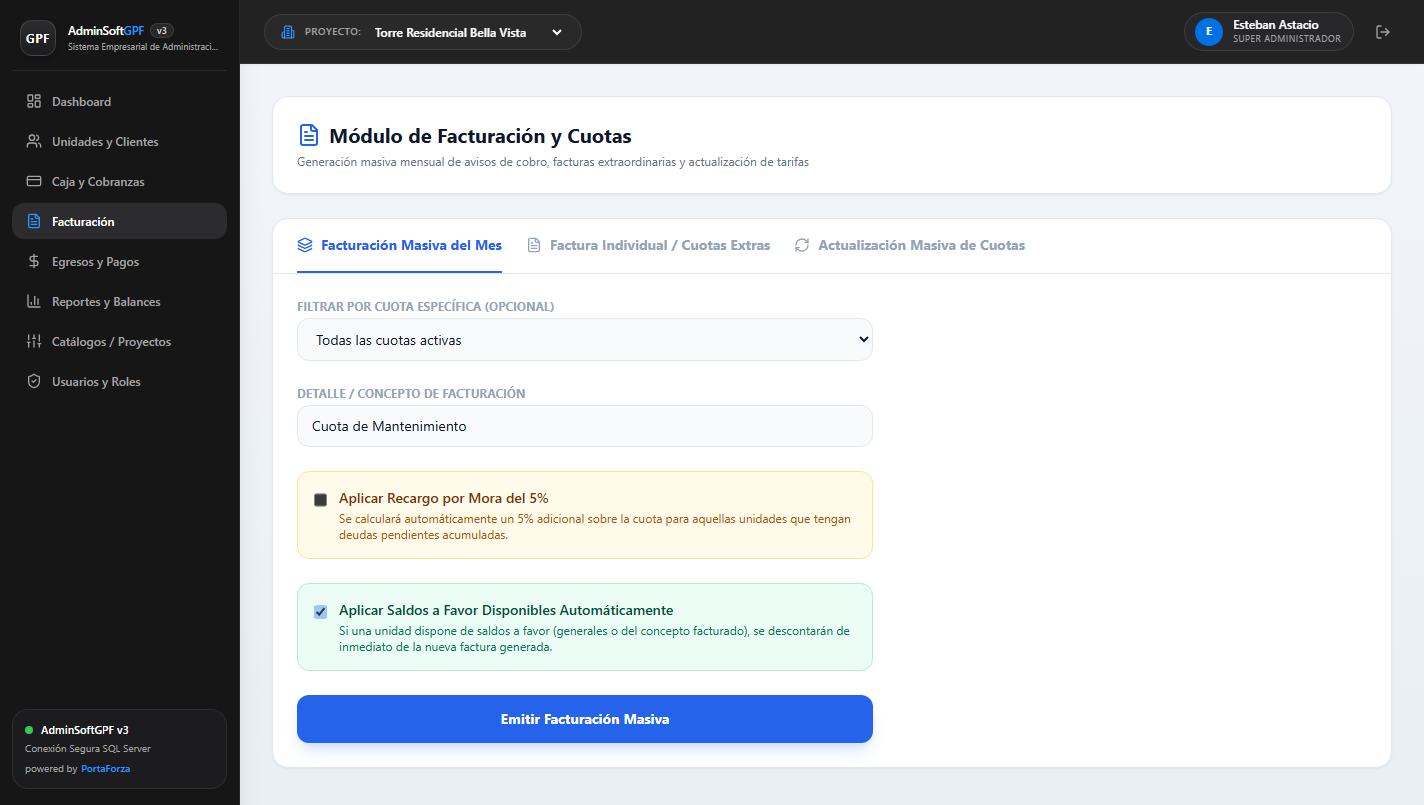
Task: Click the layers icon on Facturación Masiva tab
Action: coord(305,245)
